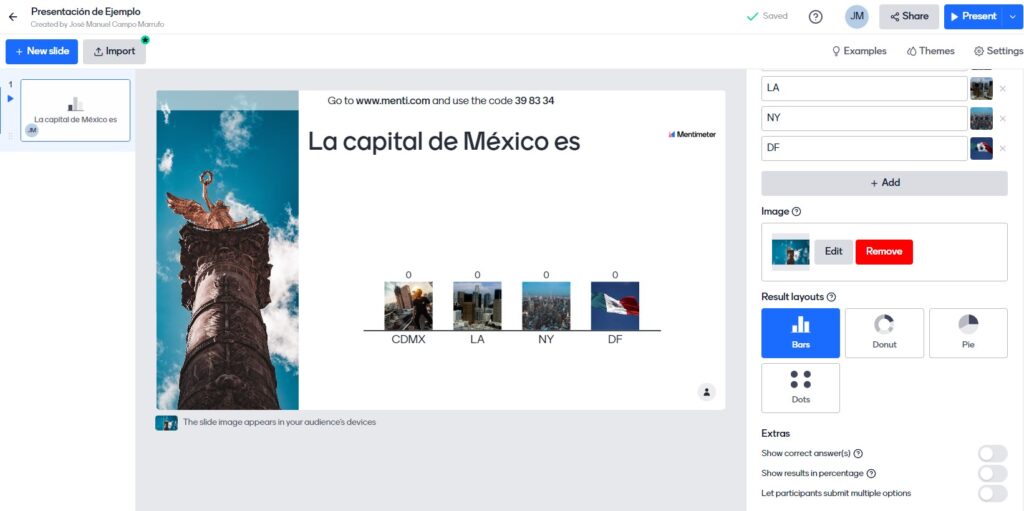Click the DF option image thumbnail

click(981, 149)
